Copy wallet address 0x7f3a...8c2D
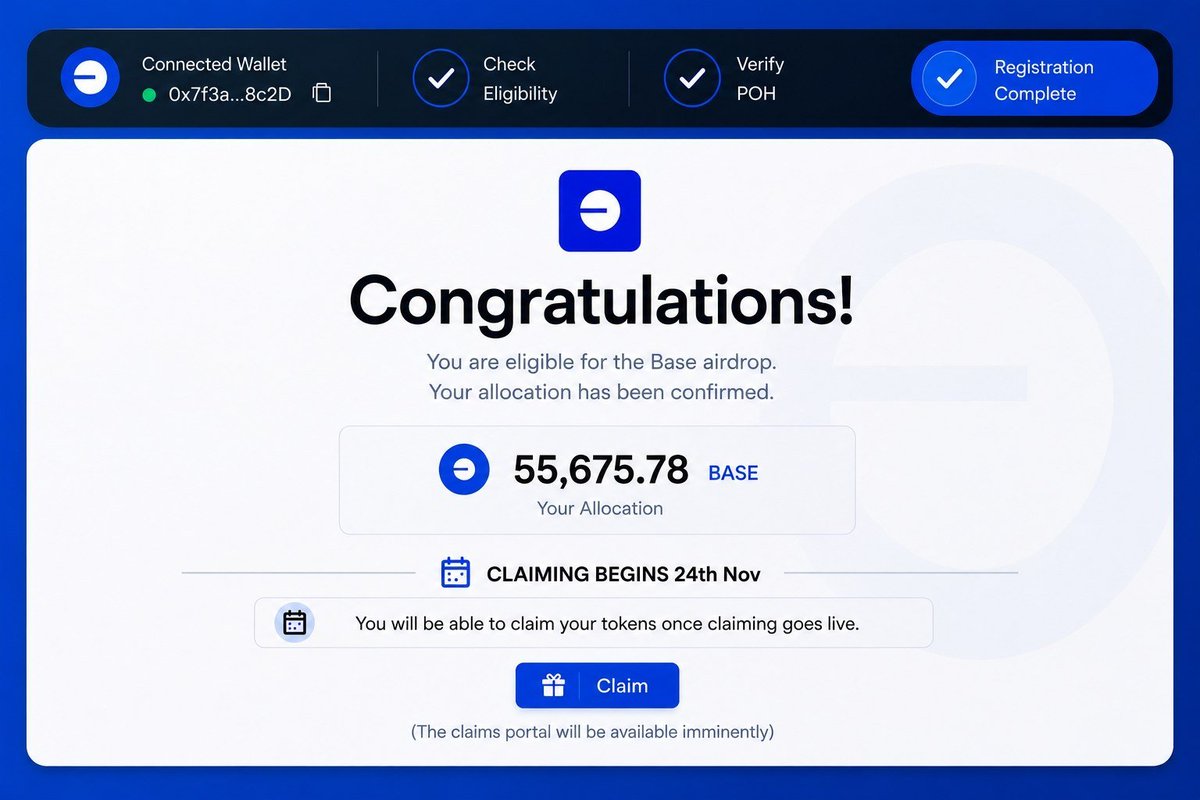Viewport: 1200px width, 800px height. 322,93
